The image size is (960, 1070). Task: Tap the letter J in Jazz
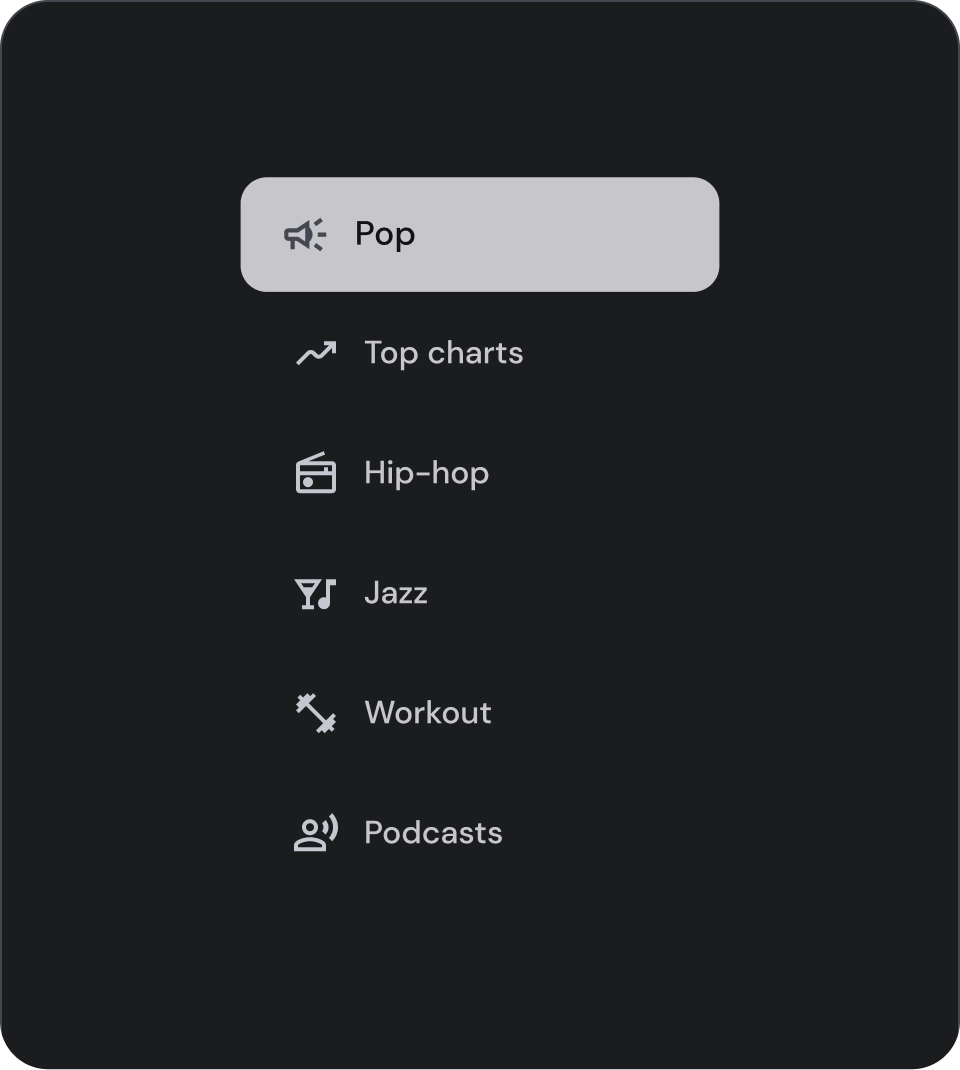coord(371,593)
